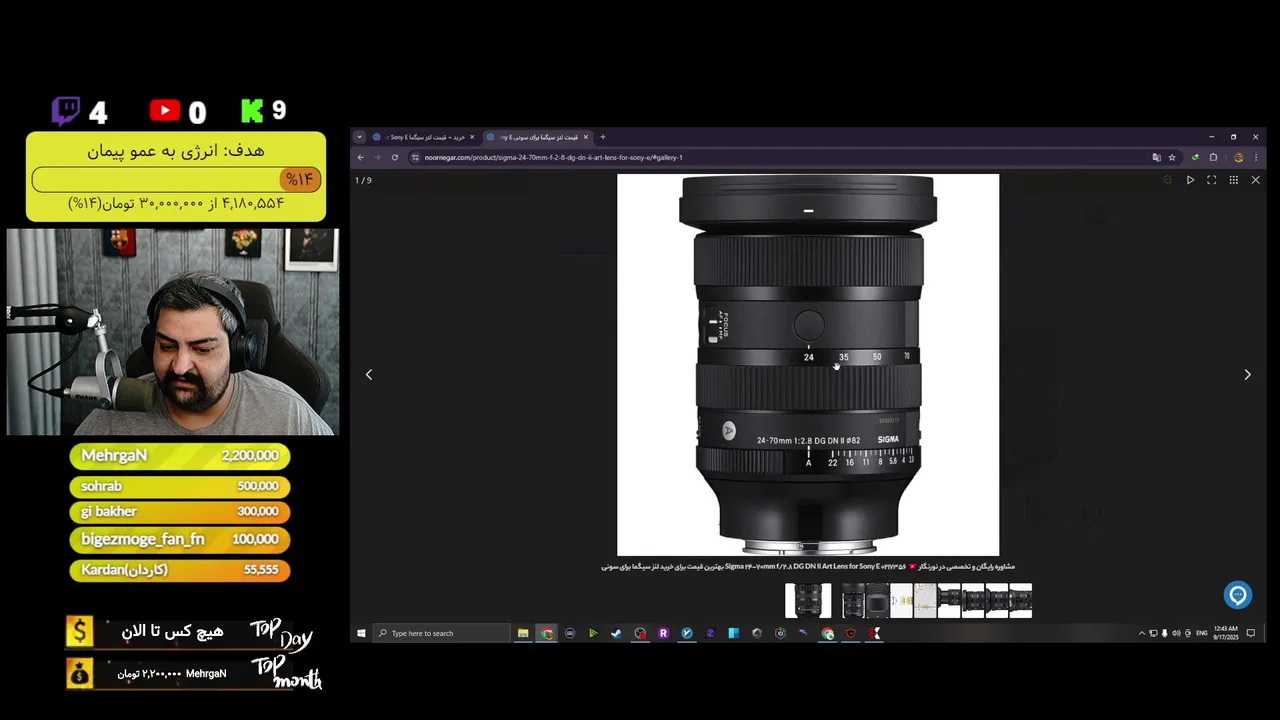Open the Windows notification center
This screenshot has height=720, width=1280.
(1251, 633)
